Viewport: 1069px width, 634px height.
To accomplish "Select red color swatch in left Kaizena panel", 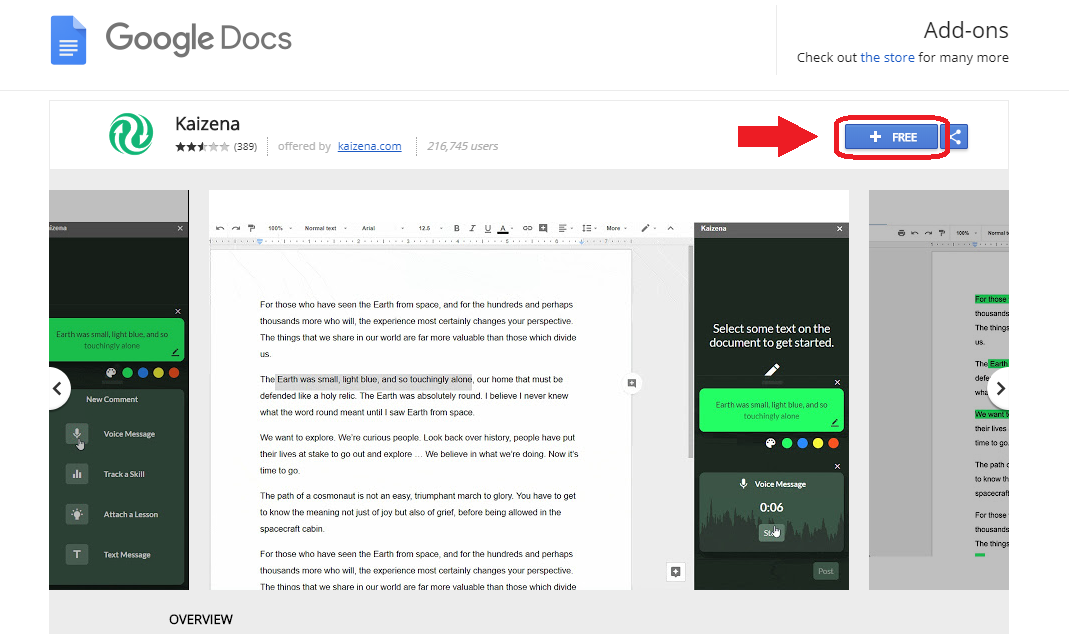I will 174,373.
